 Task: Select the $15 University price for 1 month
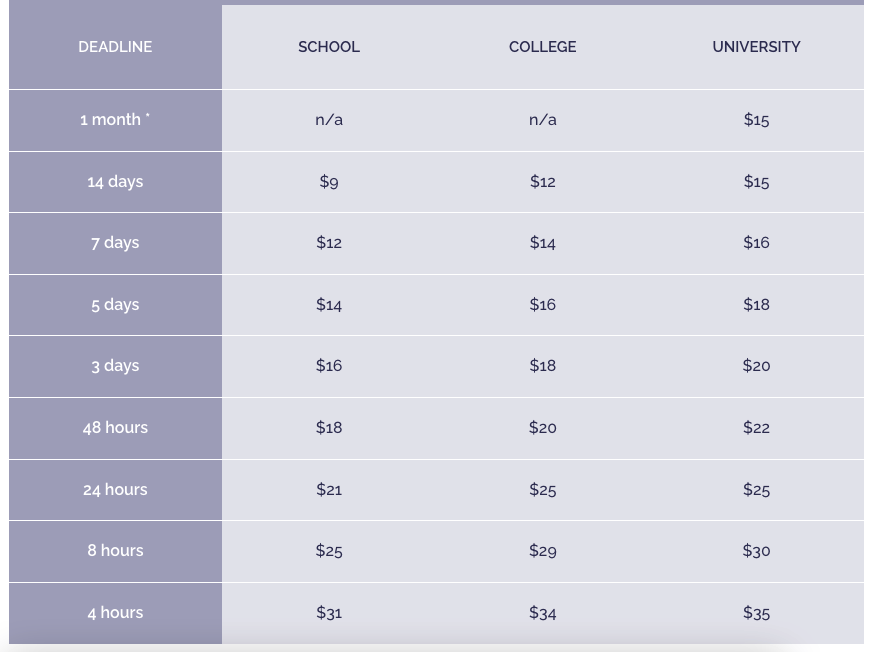pyautogui.click(x=756, y=120)
